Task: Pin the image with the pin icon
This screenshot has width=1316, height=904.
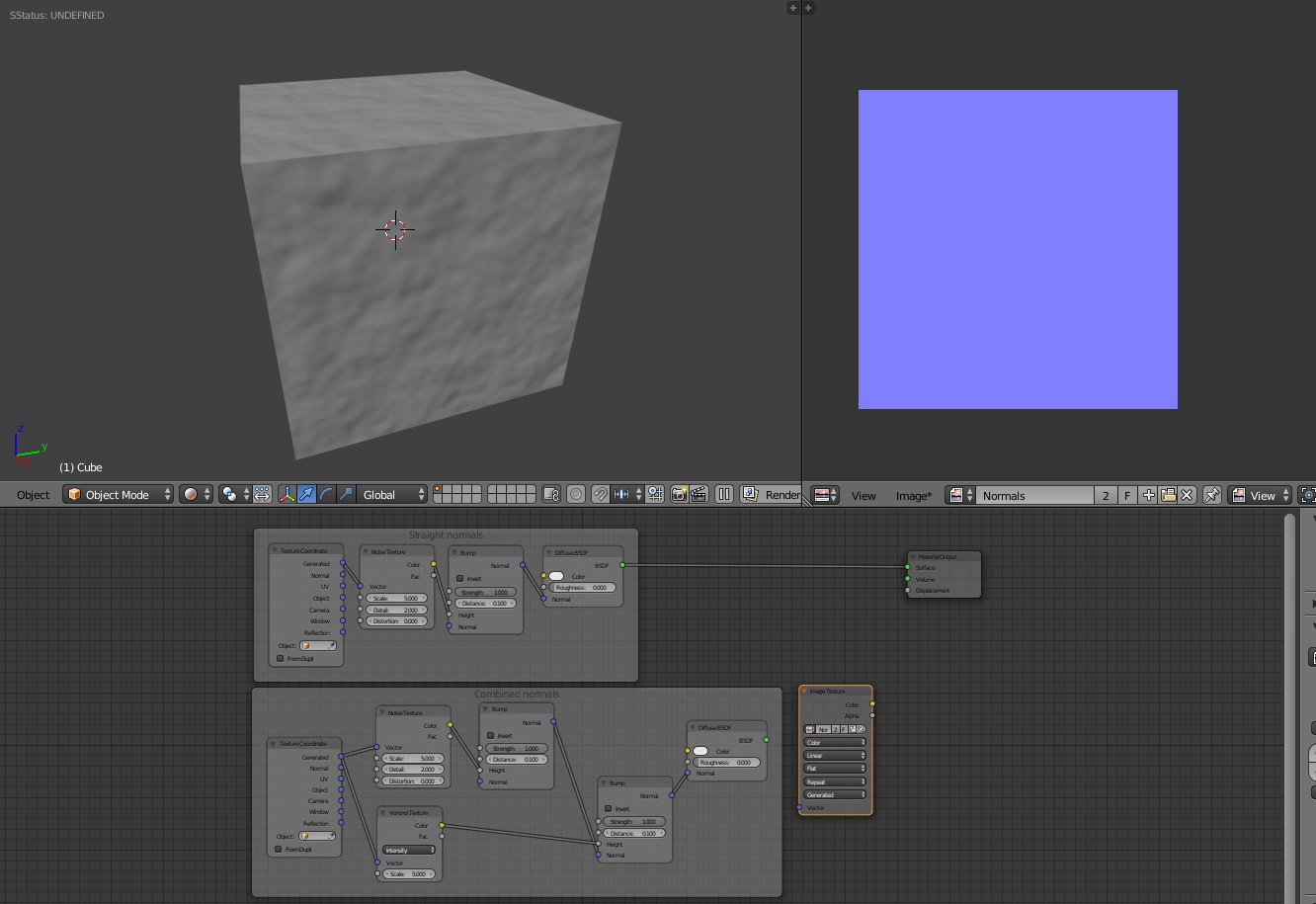Action: tap(1212, 496)
